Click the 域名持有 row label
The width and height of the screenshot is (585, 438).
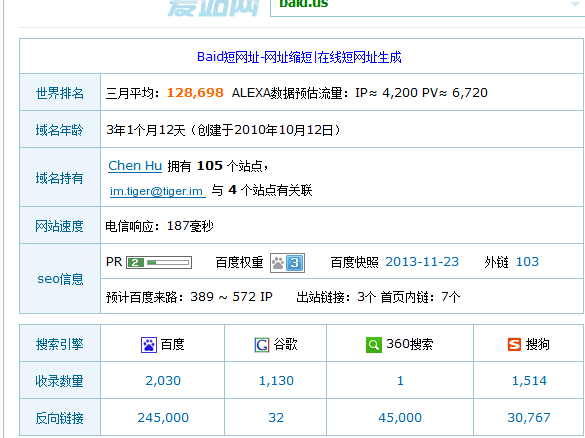[x=60, y=178]
